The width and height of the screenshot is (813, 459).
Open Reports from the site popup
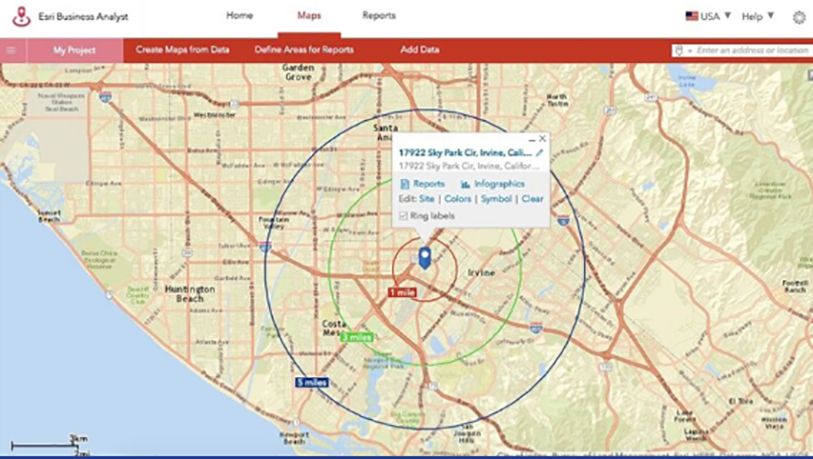423,184
